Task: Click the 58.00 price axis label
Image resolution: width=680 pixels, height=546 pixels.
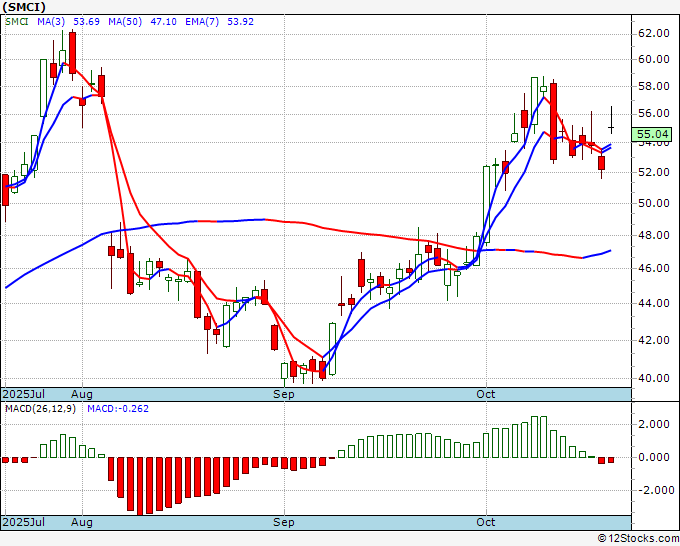Action: click(x=654, y=86)
